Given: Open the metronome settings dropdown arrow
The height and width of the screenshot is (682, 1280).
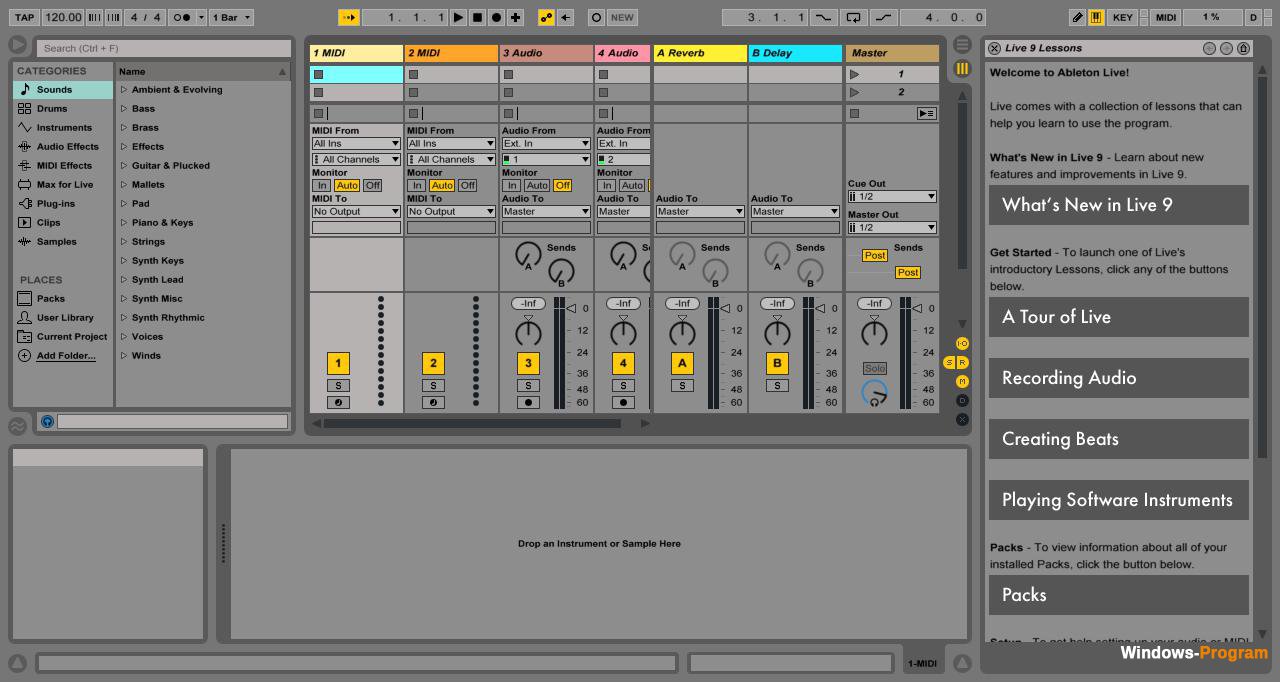Looking at the screenshot, I should (201, 17).
